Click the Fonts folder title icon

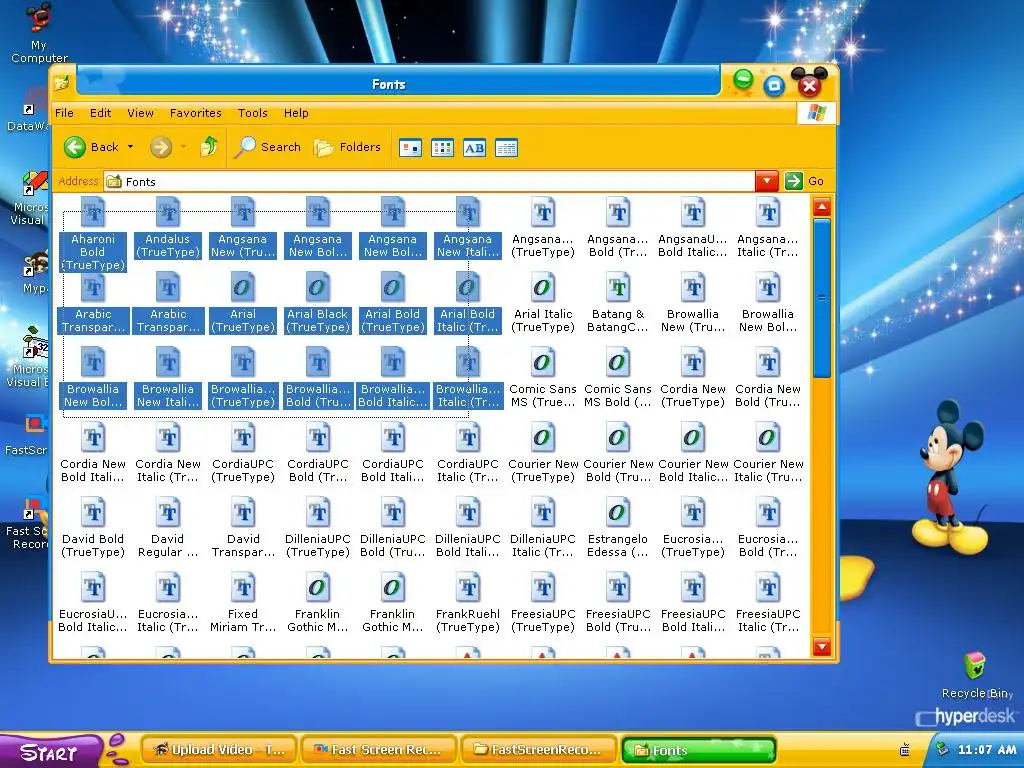(x=61, y=84)
